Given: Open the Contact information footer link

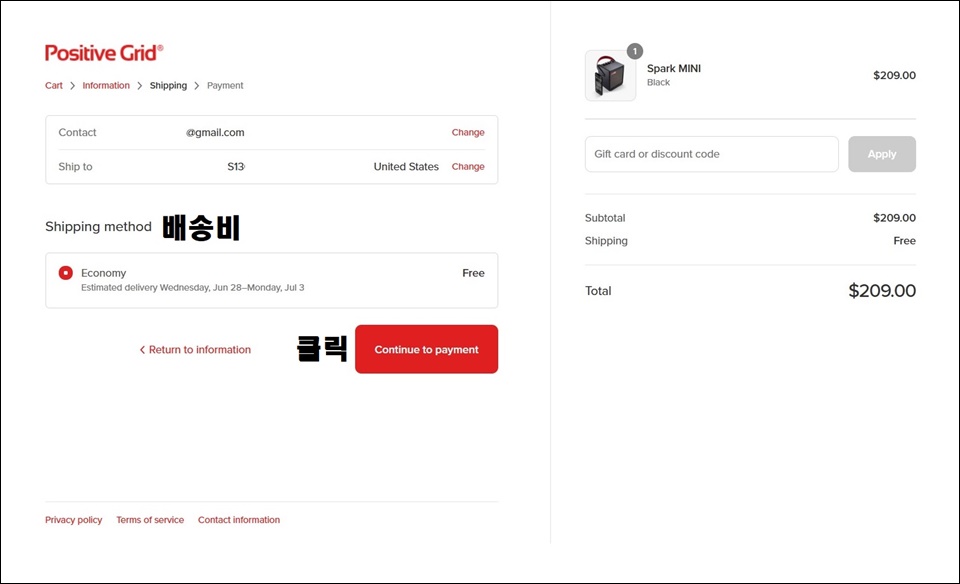Looking at the screenshot, I should pyautogui.click(x=239, y=520).
